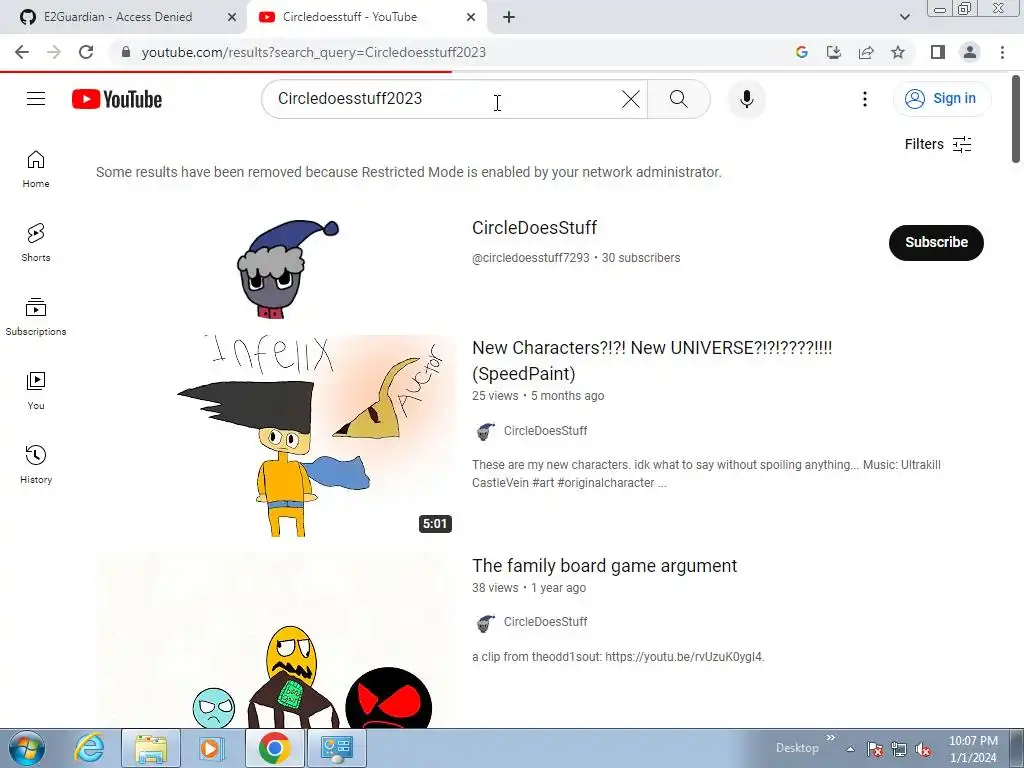Click the Sign in button
1024x768 pixels.
(942, 99)
